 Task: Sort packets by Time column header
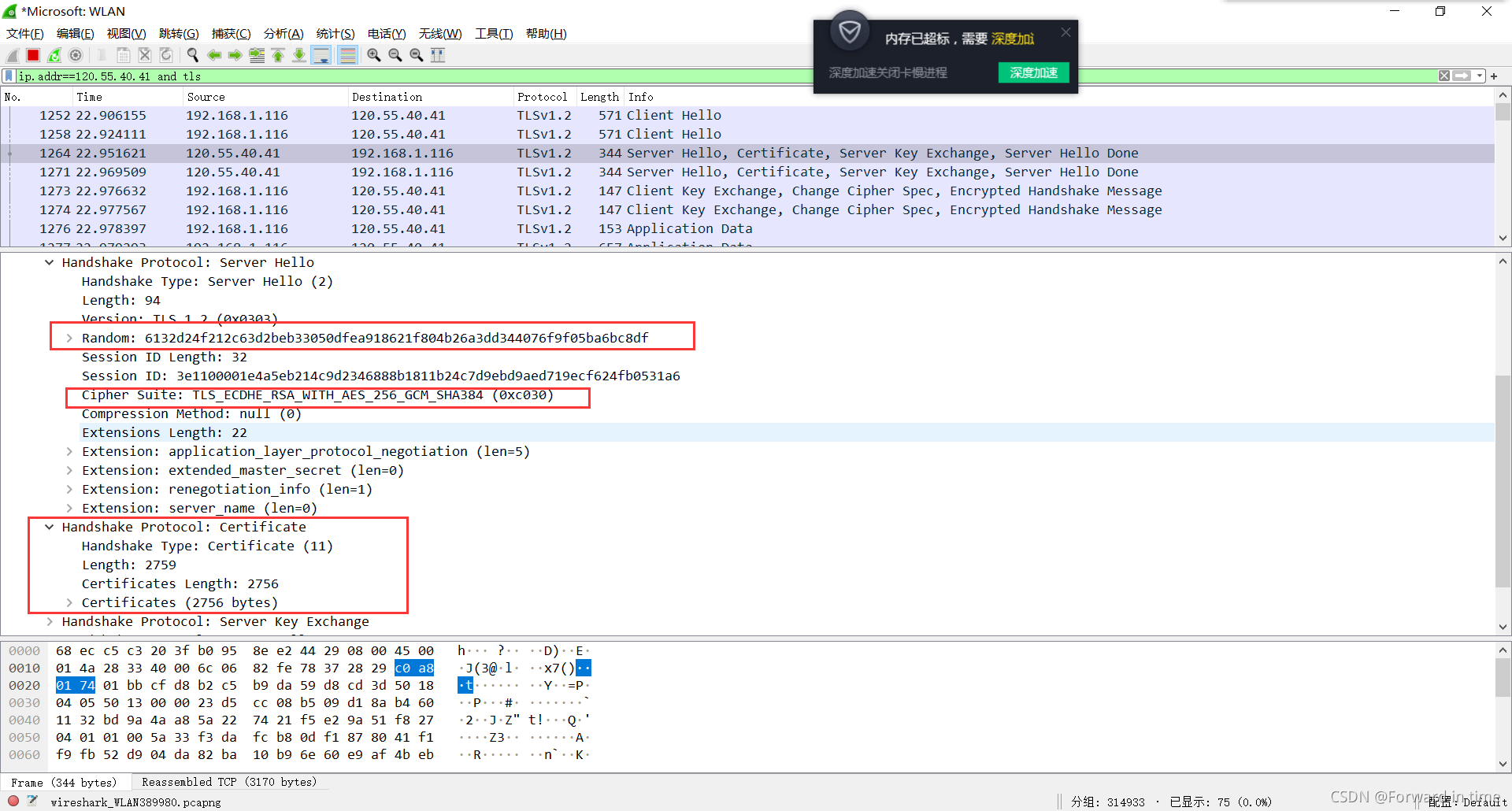pyautogui.click(x=127, y=97)
